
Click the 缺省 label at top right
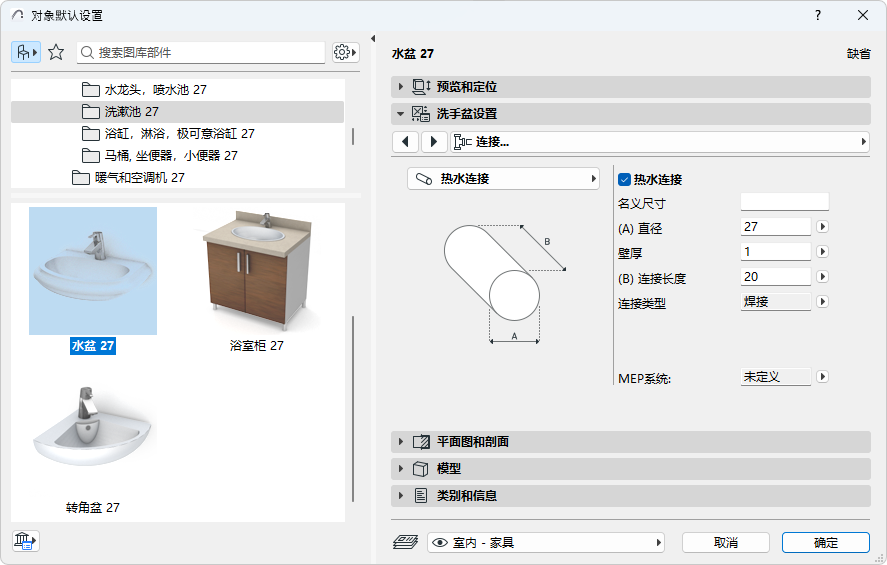pyautogui.click(x=858, y=54)
